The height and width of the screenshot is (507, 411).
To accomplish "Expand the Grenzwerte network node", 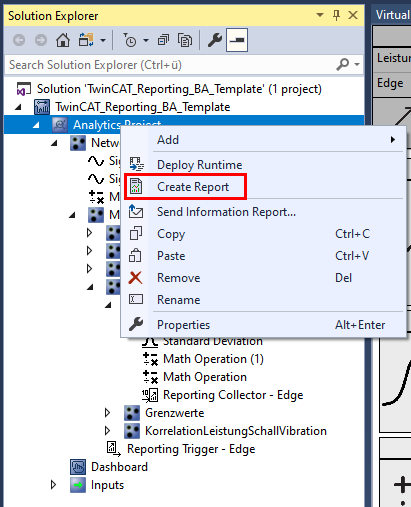I will point(107,413).
